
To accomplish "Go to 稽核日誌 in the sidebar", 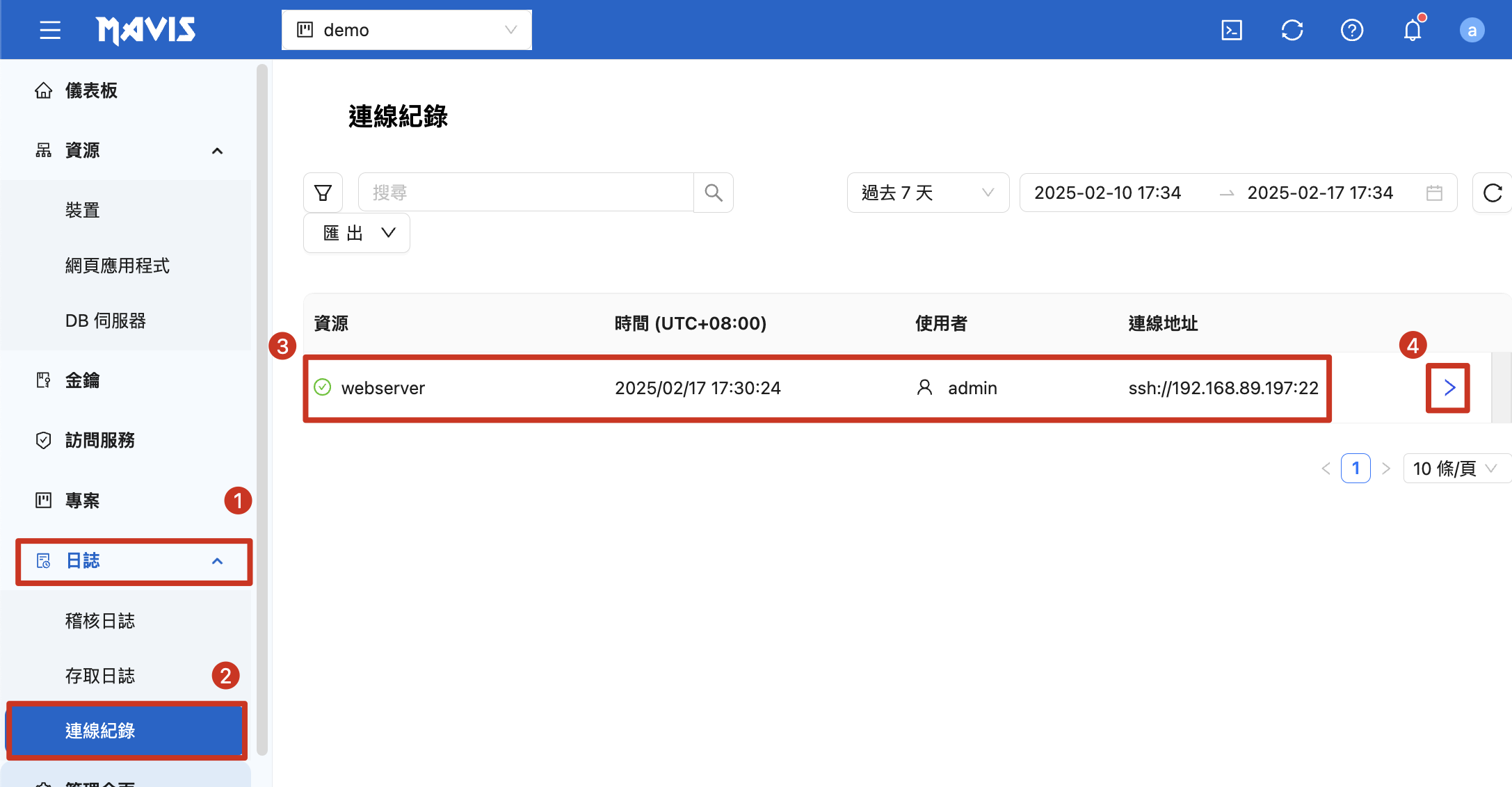I will pyautogui.click(x=100, y=620).
